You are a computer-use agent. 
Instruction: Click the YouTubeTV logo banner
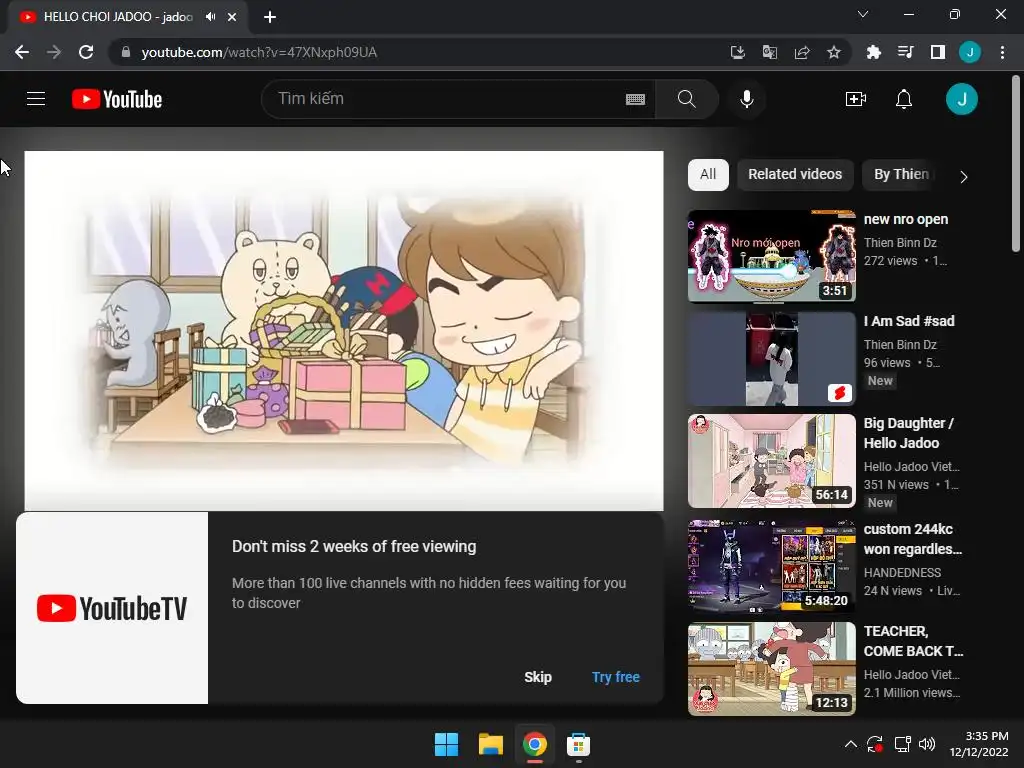tap(112, 608)
